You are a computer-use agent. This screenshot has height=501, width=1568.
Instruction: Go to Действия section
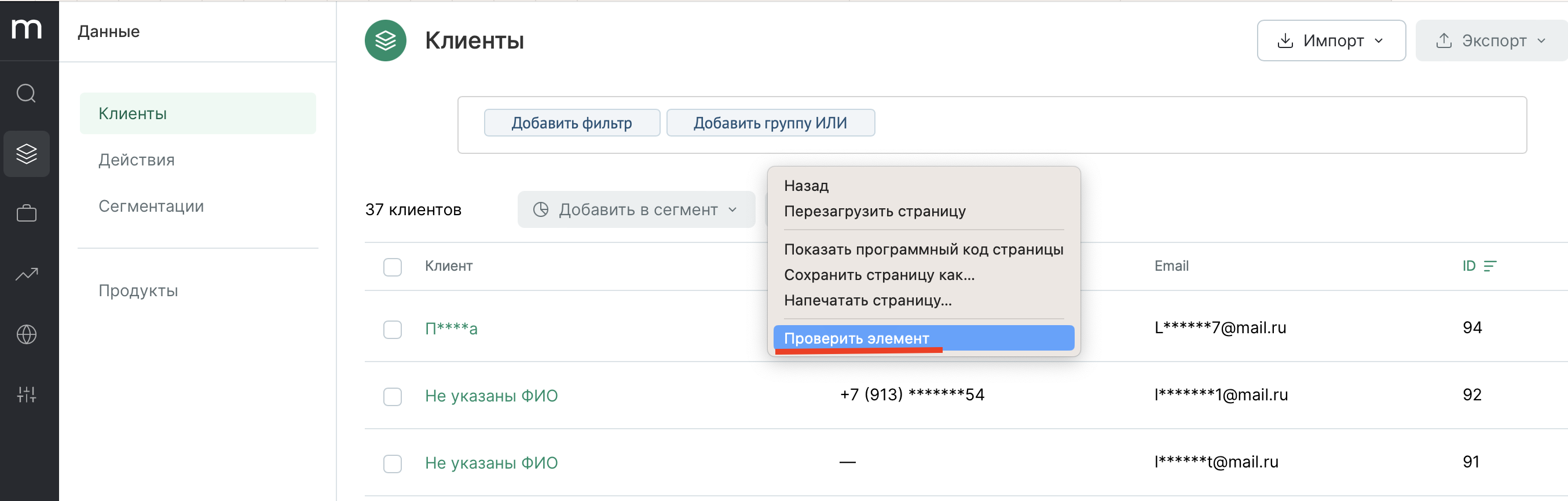coord(136,160)
